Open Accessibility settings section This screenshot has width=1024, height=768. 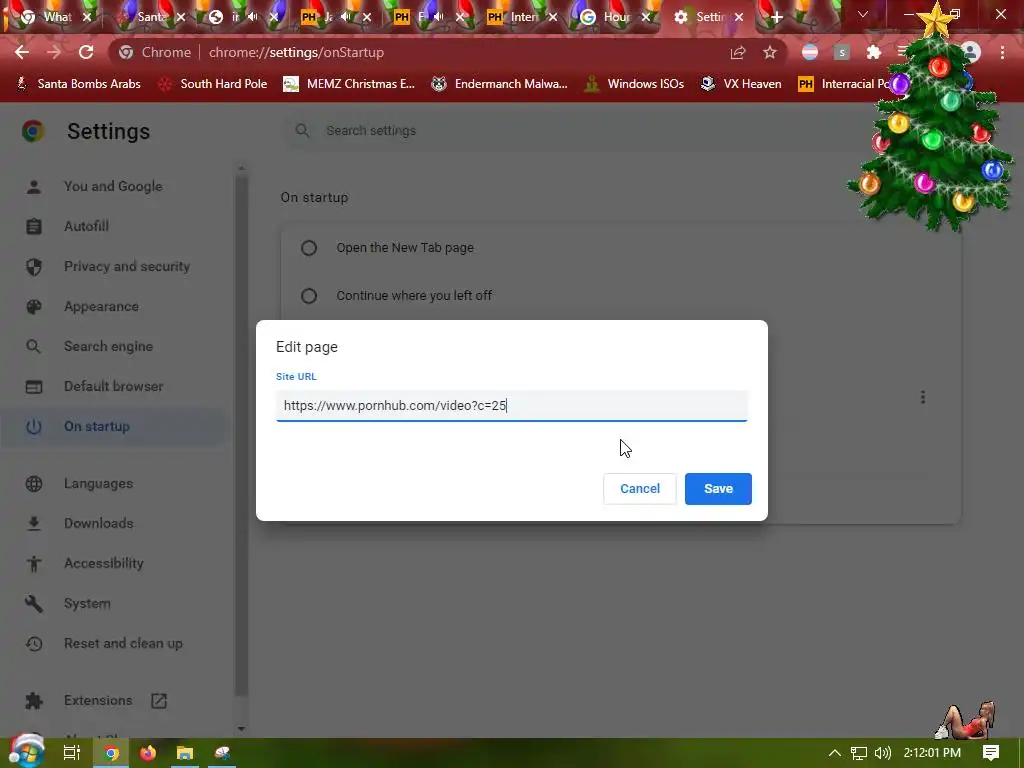click(104, 563)
